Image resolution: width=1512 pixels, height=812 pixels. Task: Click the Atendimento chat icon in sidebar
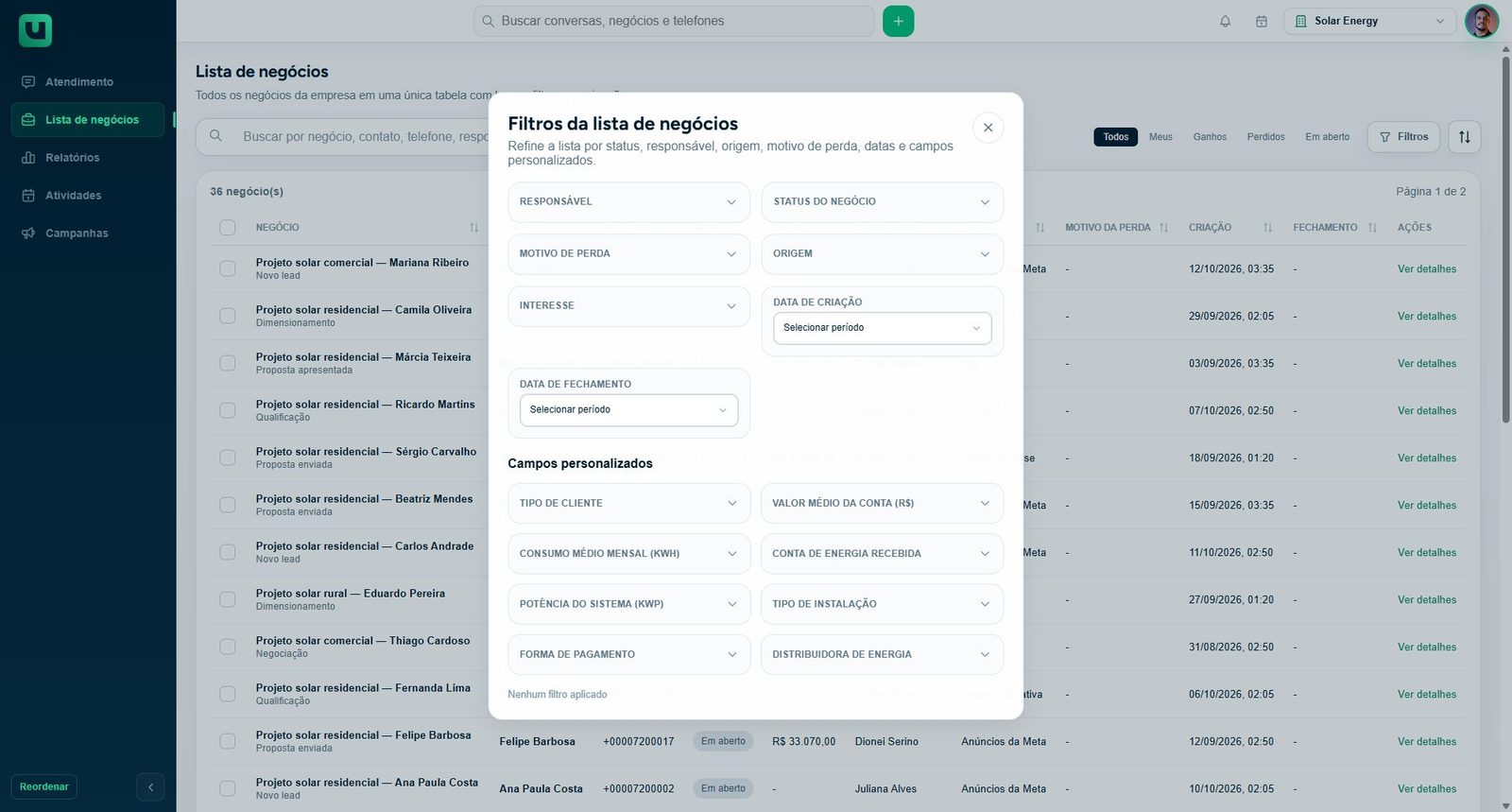click(x=28, y=82)
